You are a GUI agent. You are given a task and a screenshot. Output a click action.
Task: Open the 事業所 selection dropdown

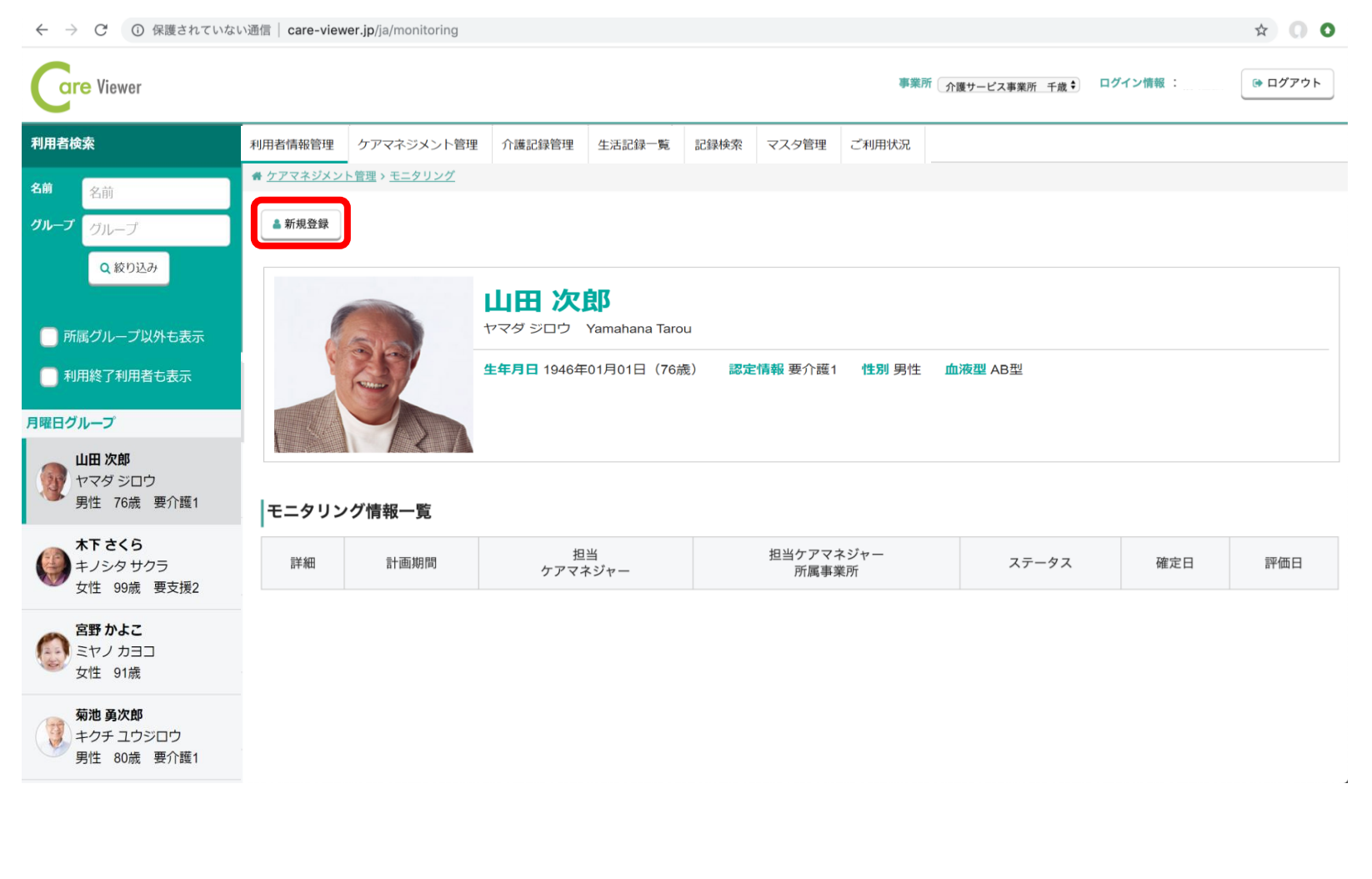(x=1009, y=86)
